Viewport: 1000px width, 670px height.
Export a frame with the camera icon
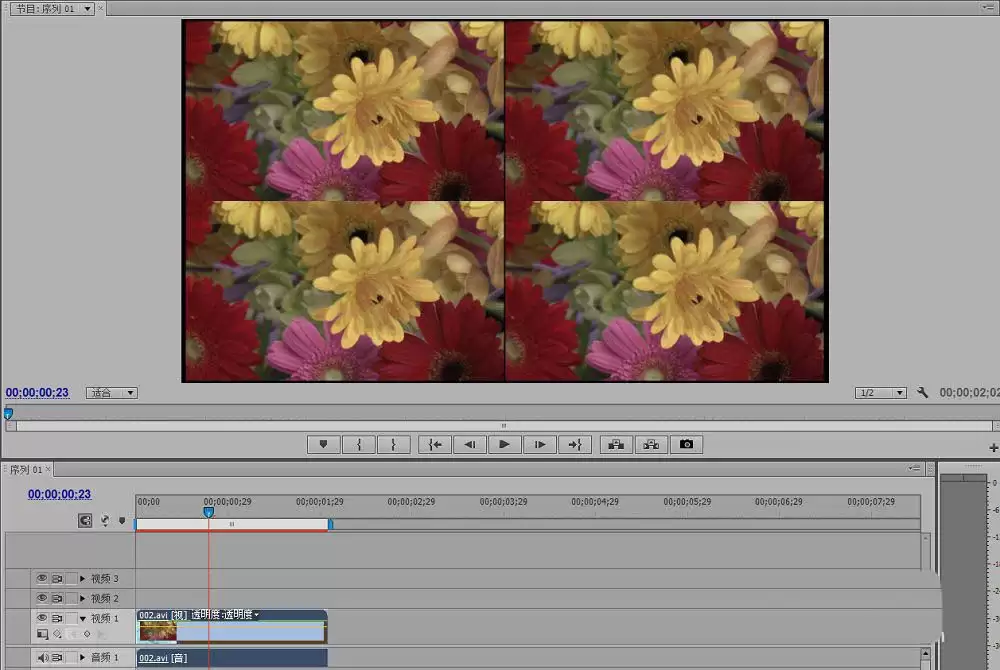pos(686,444)
